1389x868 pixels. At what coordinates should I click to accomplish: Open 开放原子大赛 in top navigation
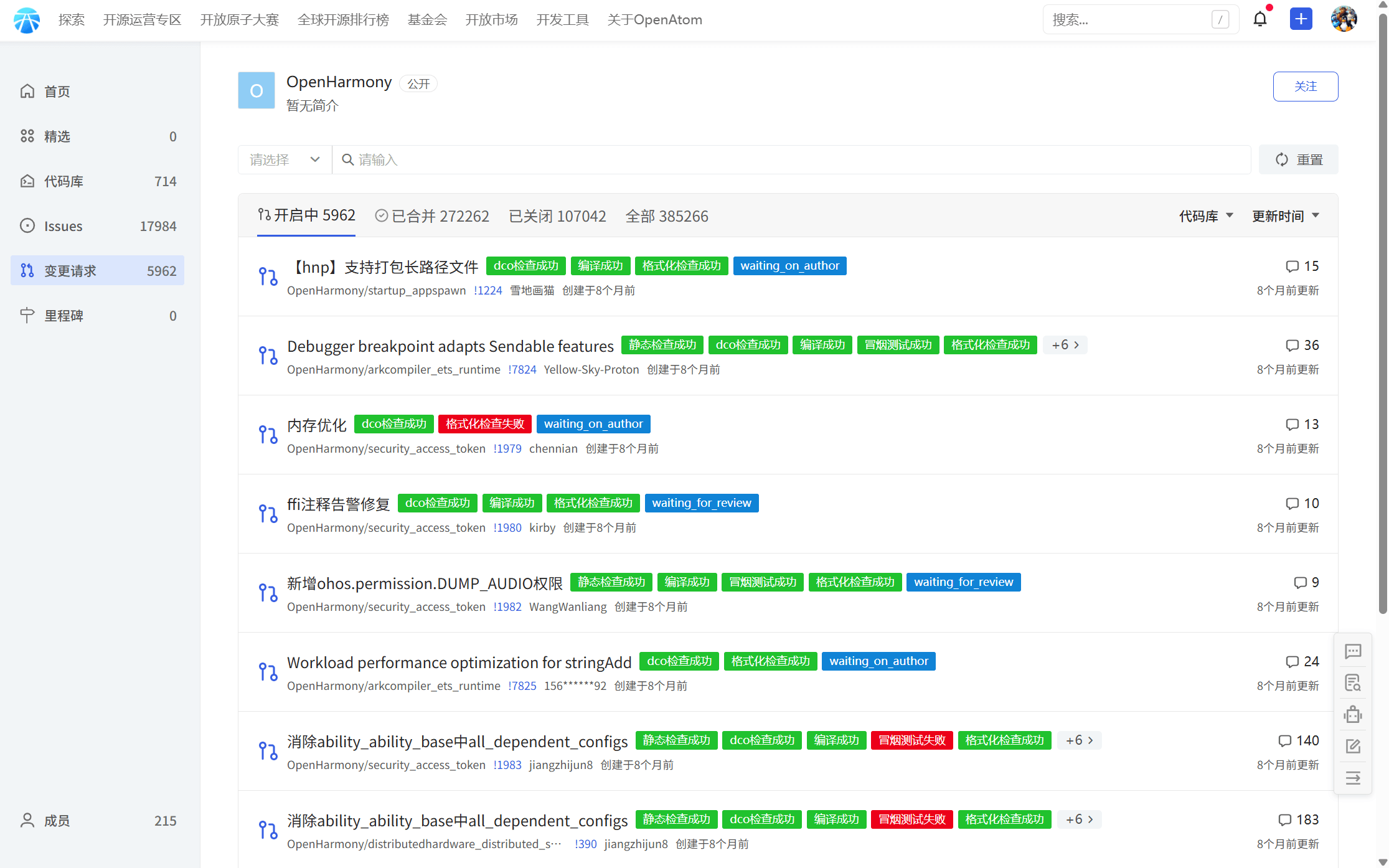coord(240,20)
